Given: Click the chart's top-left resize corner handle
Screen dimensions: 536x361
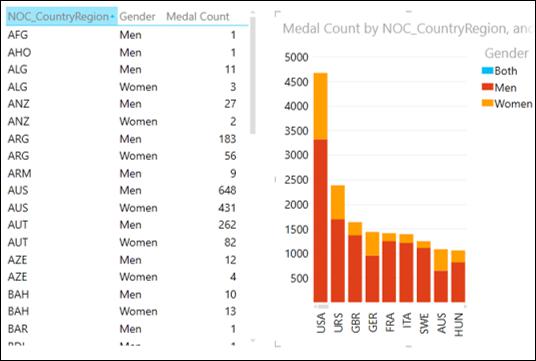Looking at the screenshot, I should [277, 13].
